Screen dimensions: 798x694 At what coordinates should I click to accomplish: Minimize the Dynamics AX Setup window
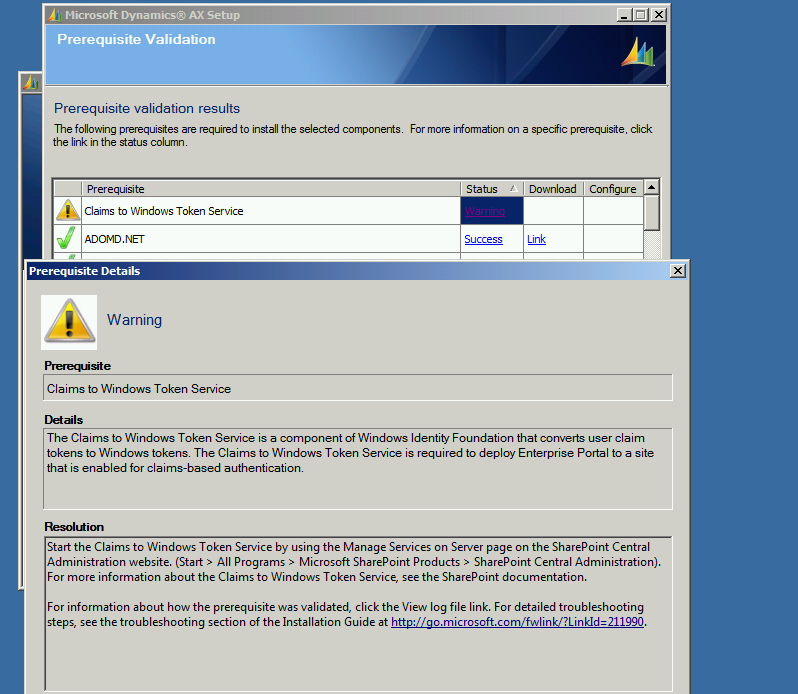pyautogui.click(x=624, y=15)
